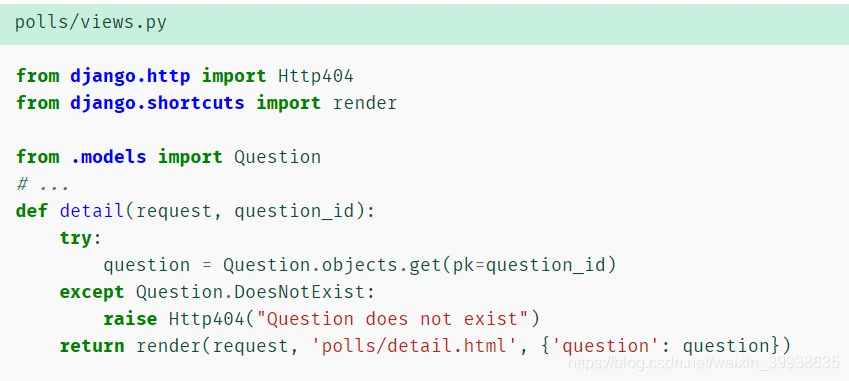The image size is (849, 381).
Task: Click the render import on line two
Action: pos(365,103)
